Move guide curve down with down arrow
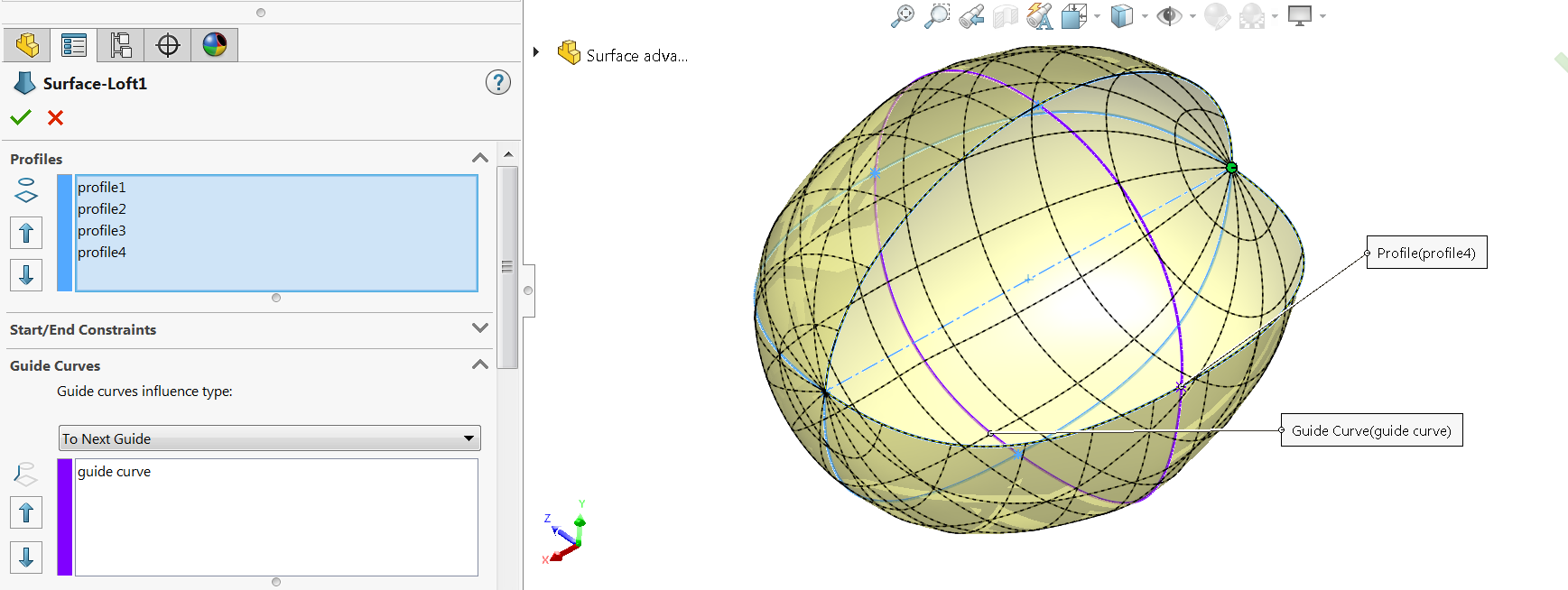The image size is (1568, 590). pyautogui.click(x=26, y=557)
